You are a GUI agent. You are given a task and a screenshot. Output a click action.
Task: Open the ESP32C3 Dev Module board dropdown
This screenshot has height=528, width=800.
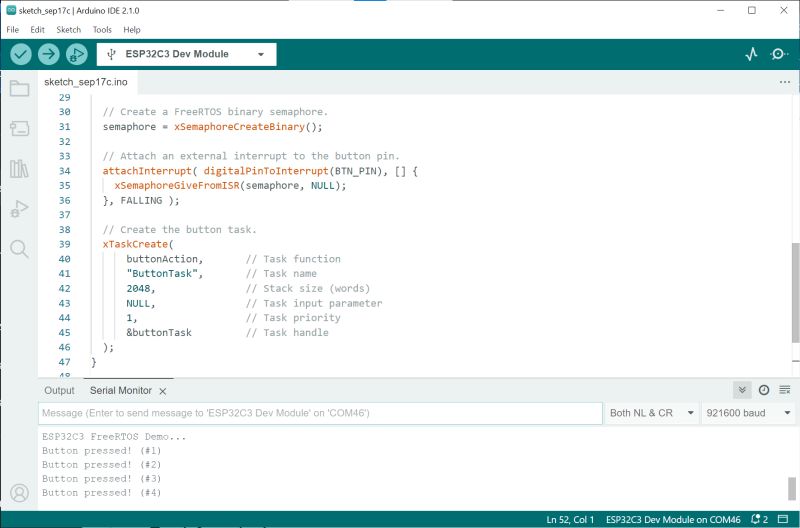186,54
